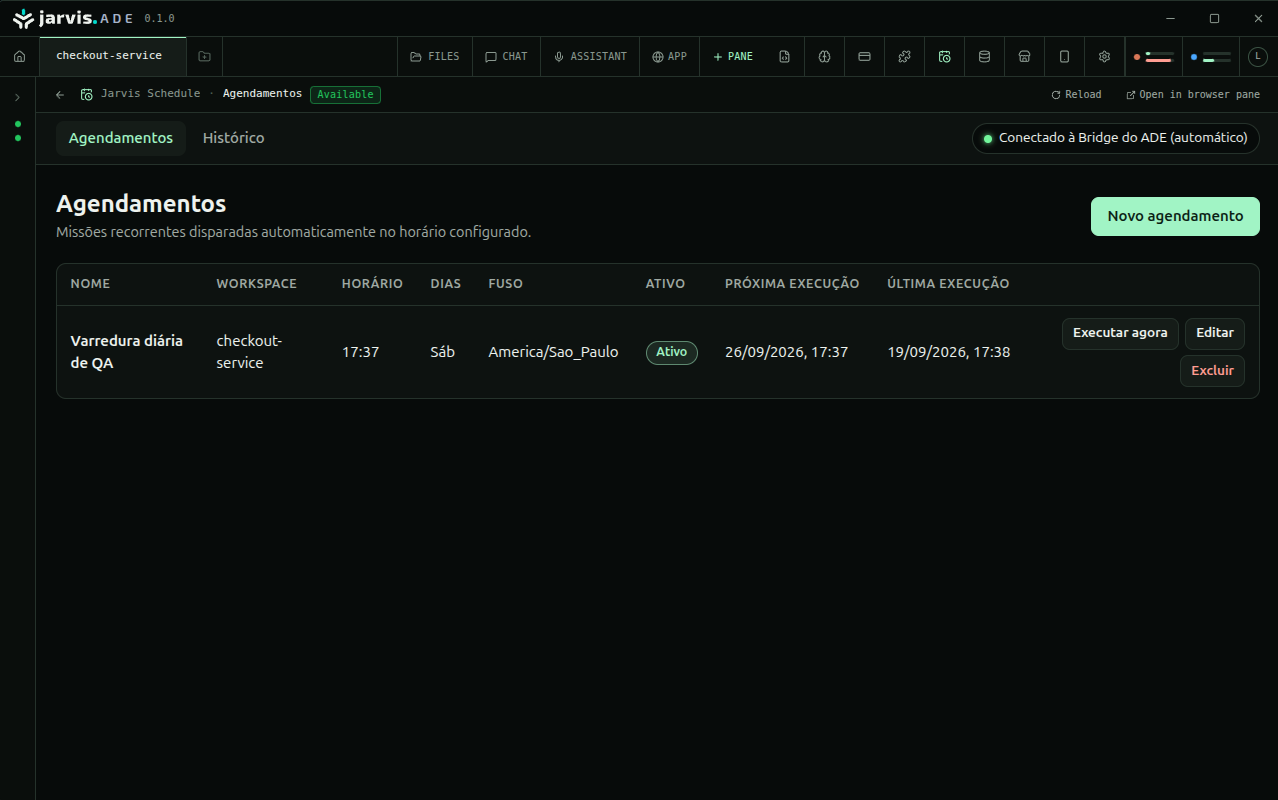1278x800 pixels.
Task: Open the user avatar L
Action: click(1258, 57)
